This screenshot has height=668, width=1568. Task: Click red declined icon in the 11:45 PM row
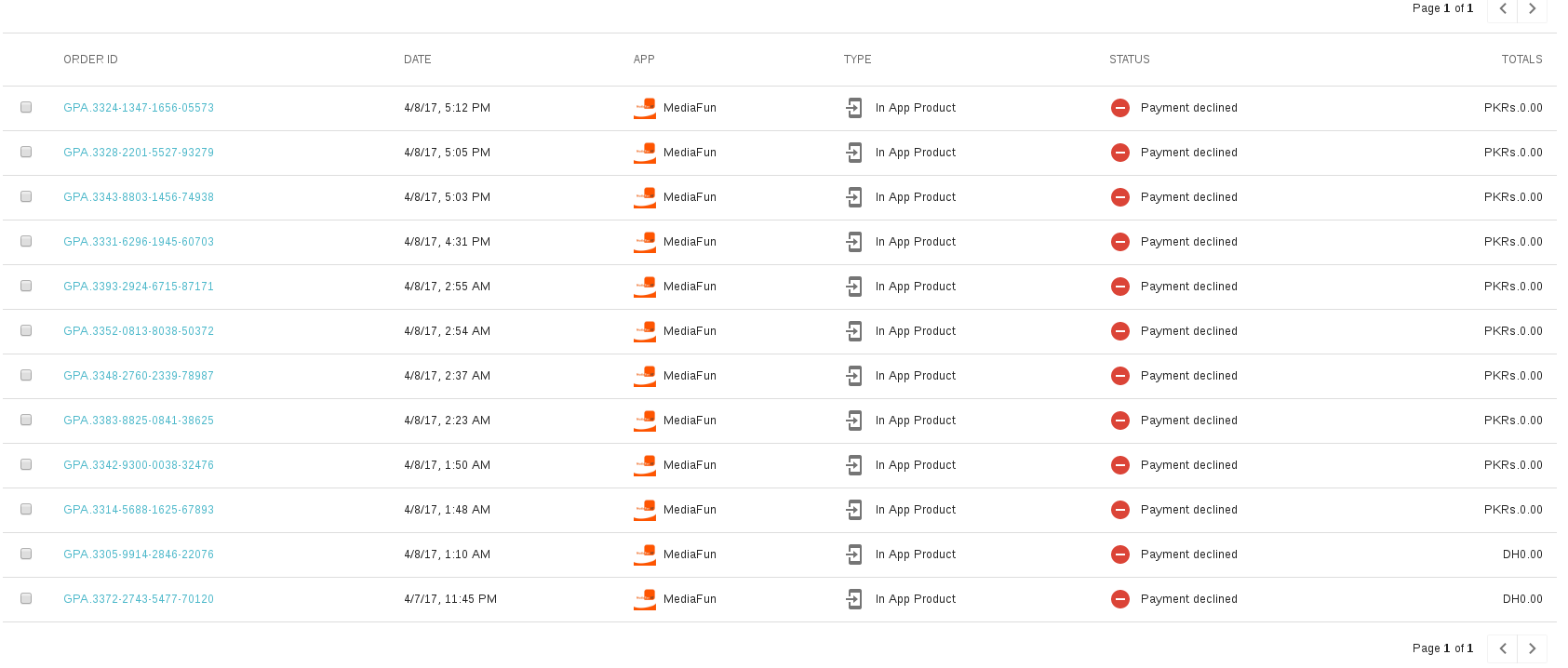[x=1120, y=599]
